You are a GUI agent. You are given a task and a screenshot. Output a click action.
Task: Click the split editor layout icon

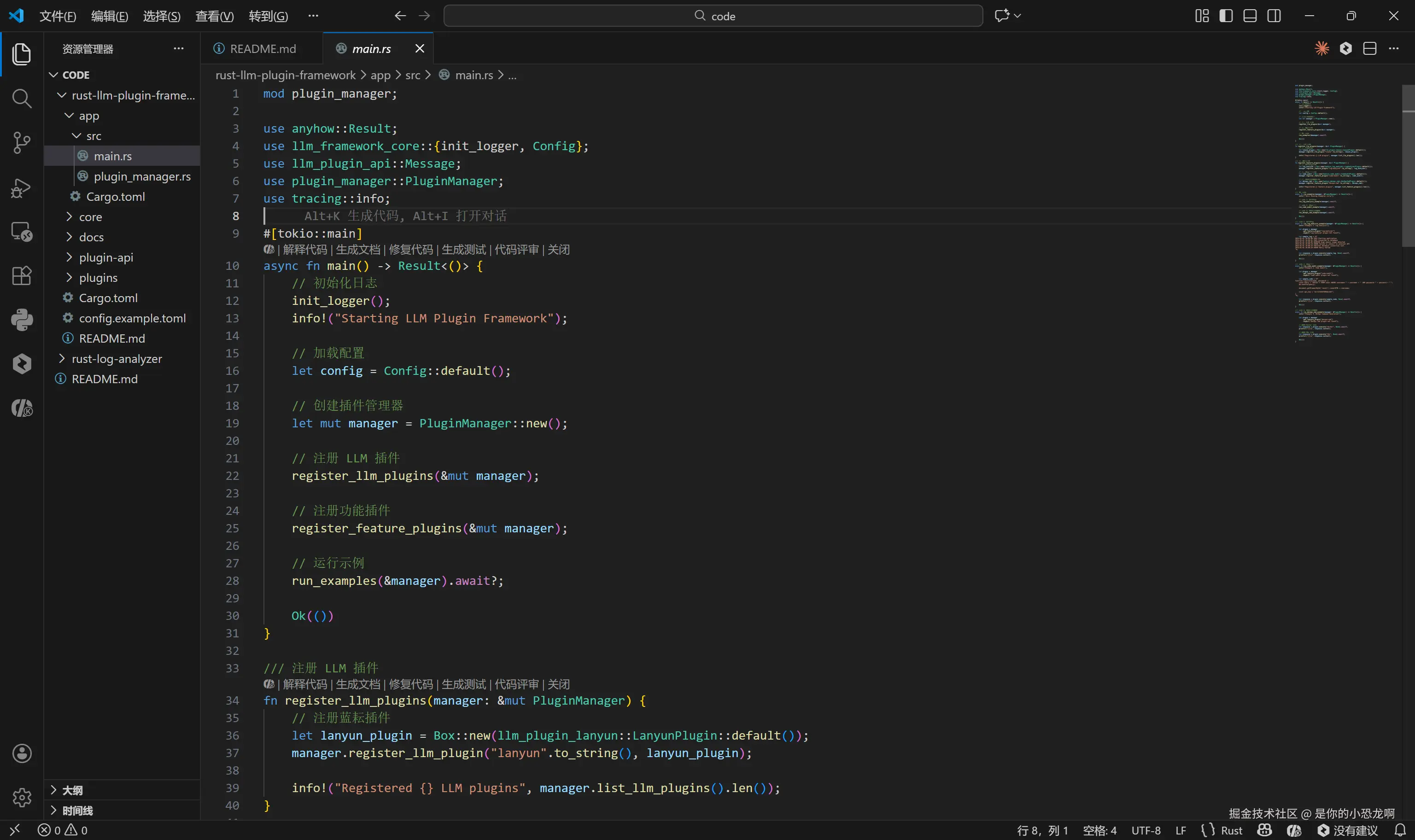(1369, 49)
